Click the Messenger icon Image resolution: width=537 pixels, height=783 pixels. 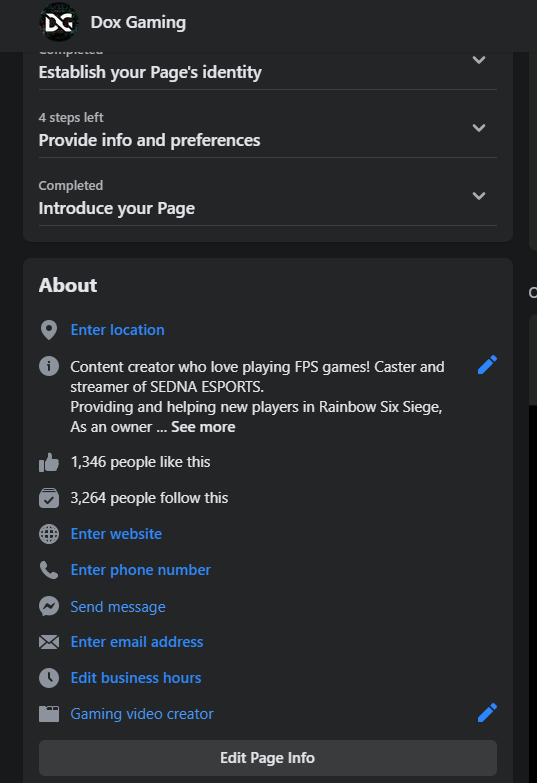coord(49,606)
